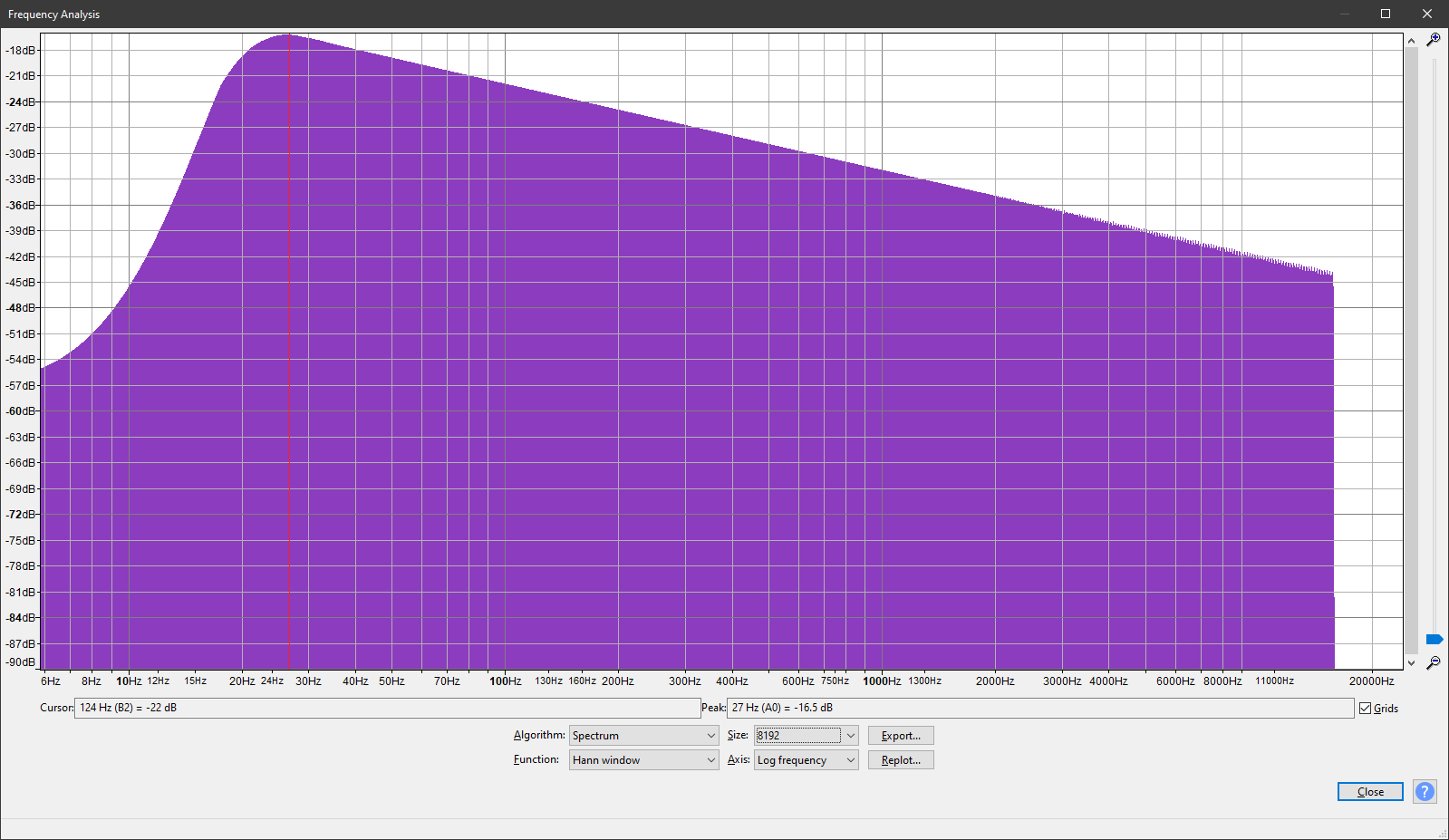Maximize the Frequency Analysis window
1449x840 pixels.
point(1385,14)
